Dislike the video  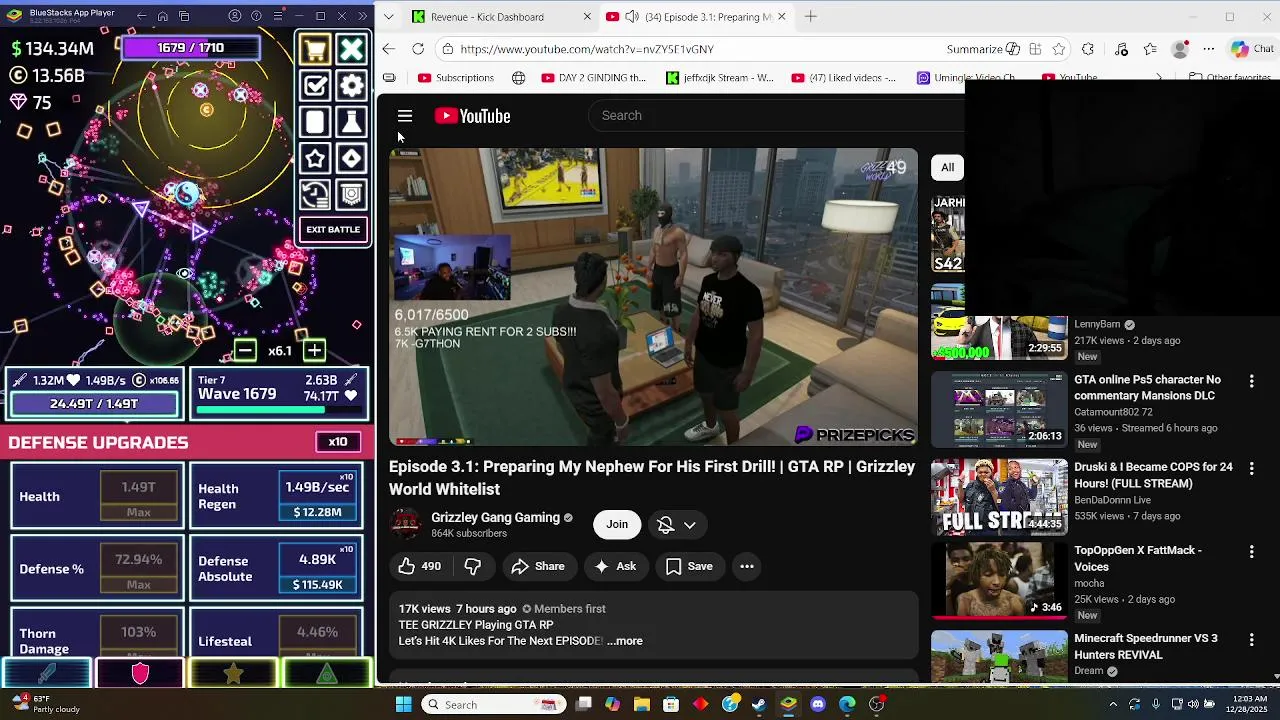pos(473,567)
